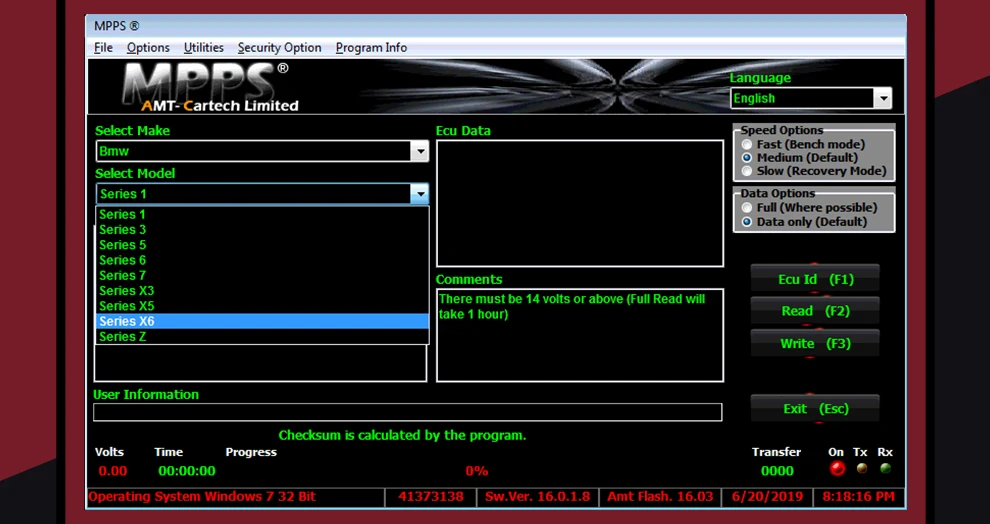Click the 00:00:00 time reading
The height and width of the screenshot is (524, 990).
coord(187,471)
